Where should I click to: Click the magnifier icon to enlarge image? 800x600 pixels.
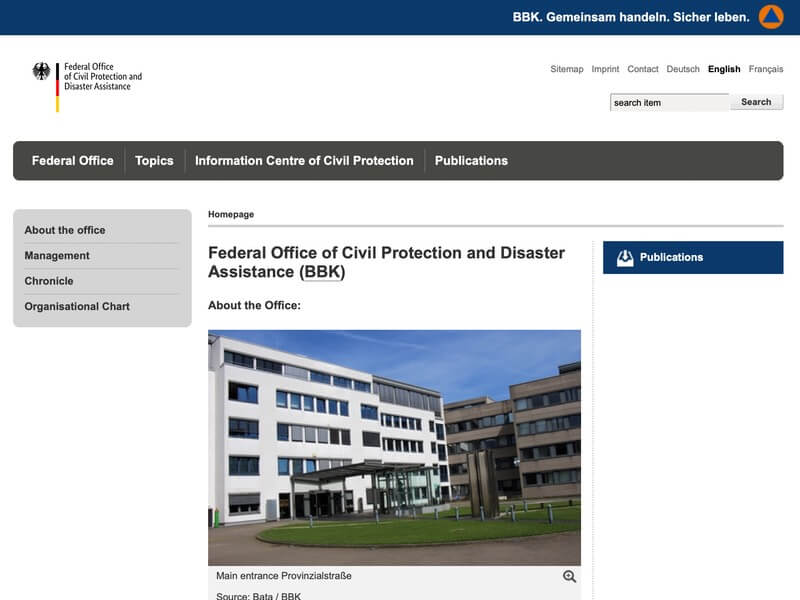(x=569, y=576)
